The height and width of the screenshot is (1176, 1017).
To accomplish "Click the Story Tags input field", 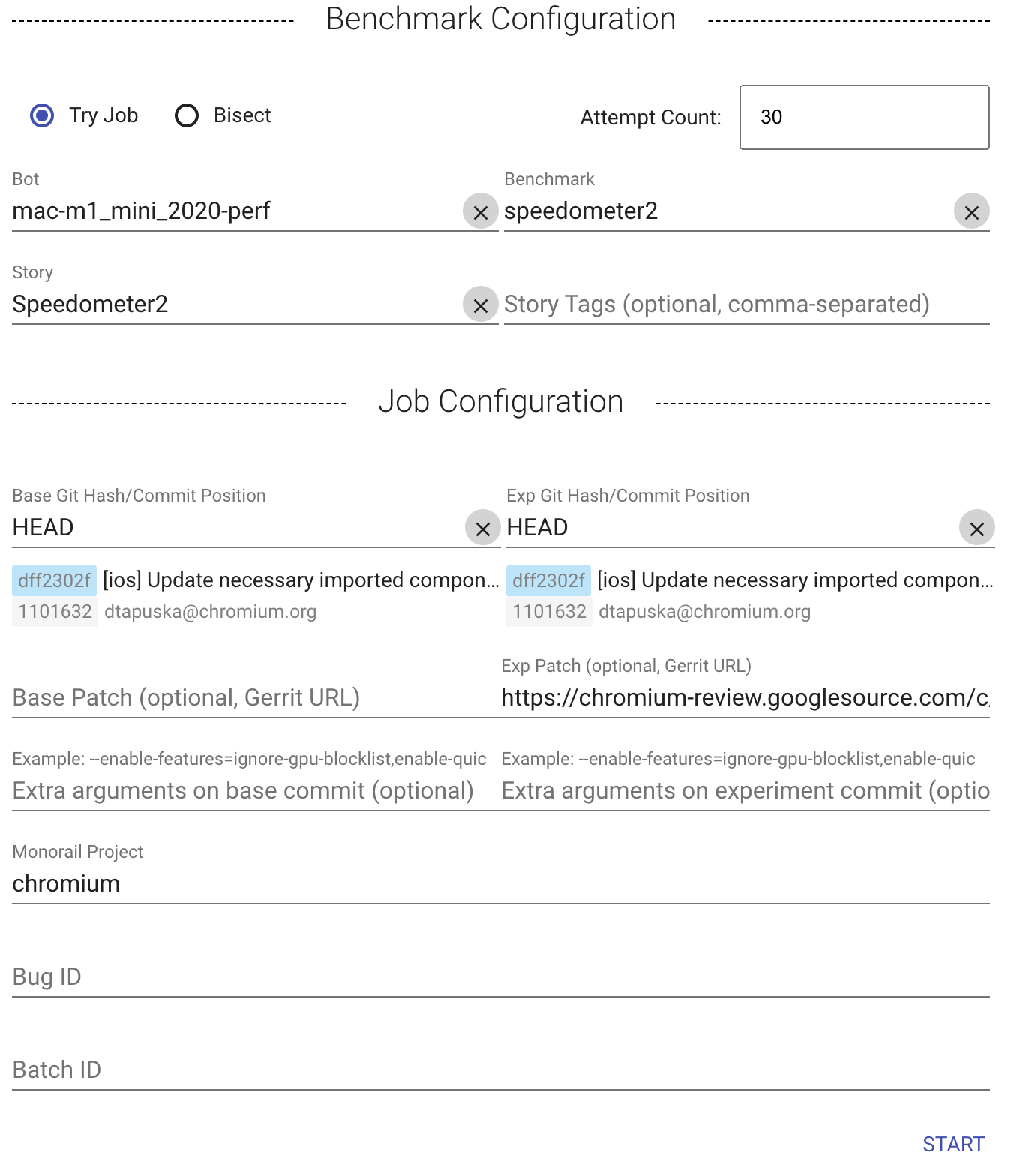I will (x=746, y=304).
